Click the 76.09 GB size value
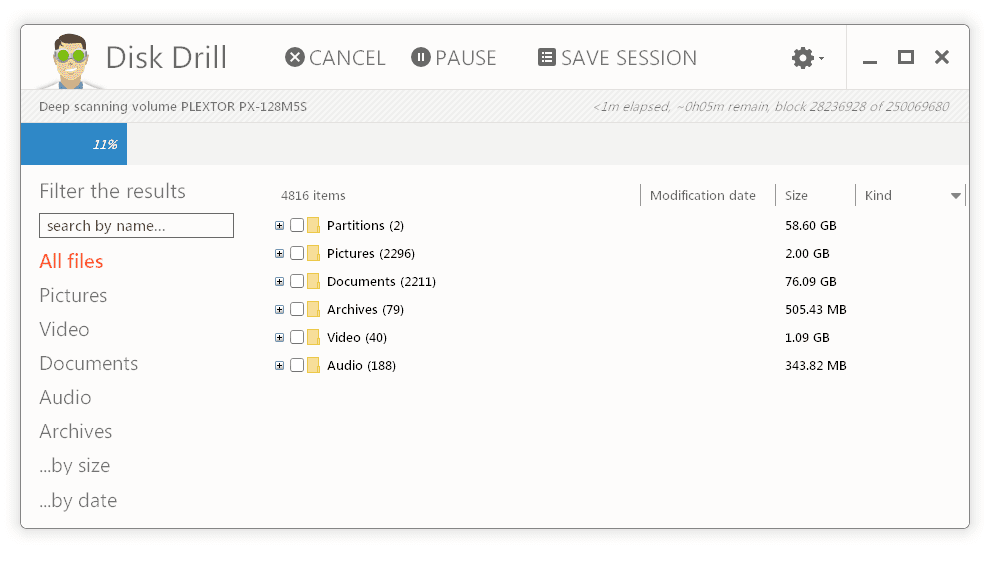The image size is (987, 561). (x=811, y=281)
